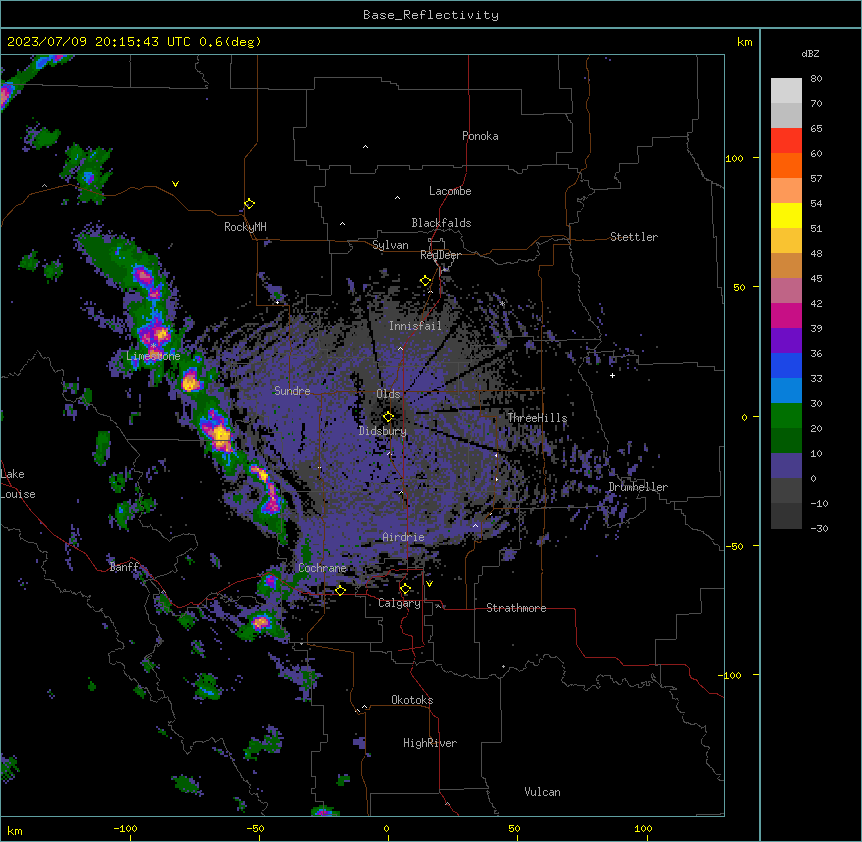Screen dimensions: 862x842
Task: Click the Stettler city label
Action: tap(634, 237)
